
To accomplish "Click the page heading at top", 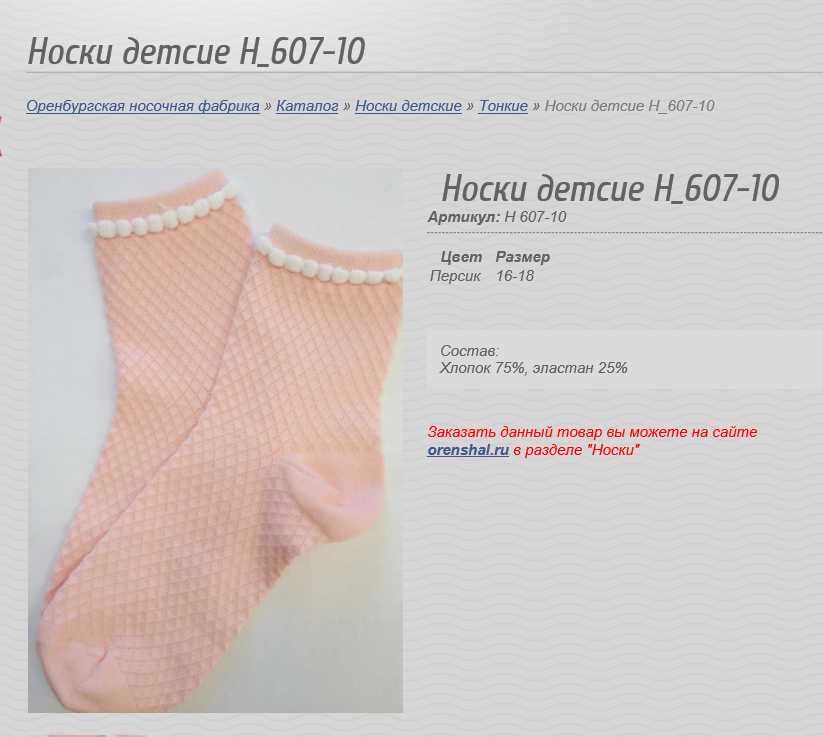I will point(196,51).
